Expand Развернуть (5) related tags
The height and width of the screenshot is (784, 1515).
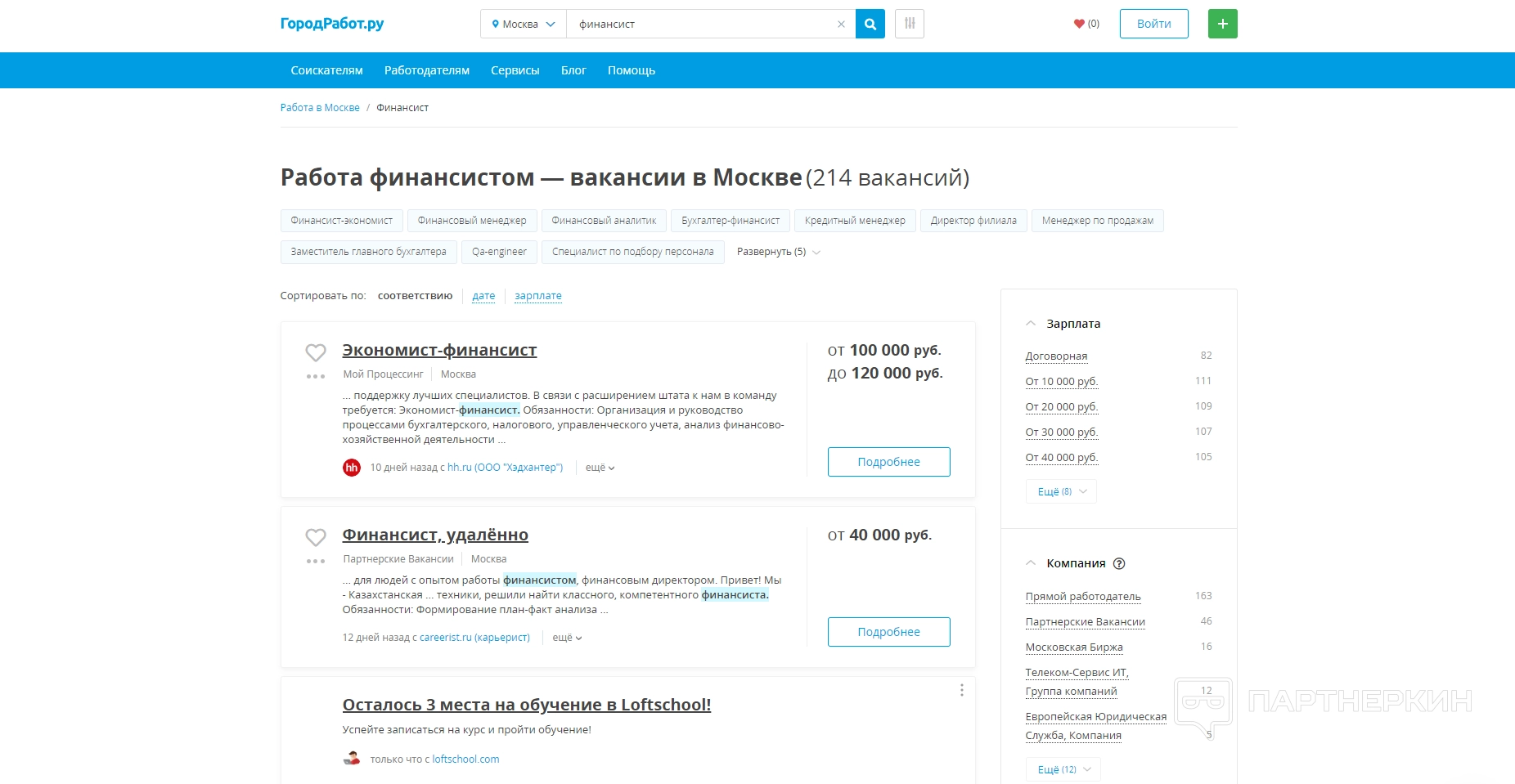click(x=778, y=252)
